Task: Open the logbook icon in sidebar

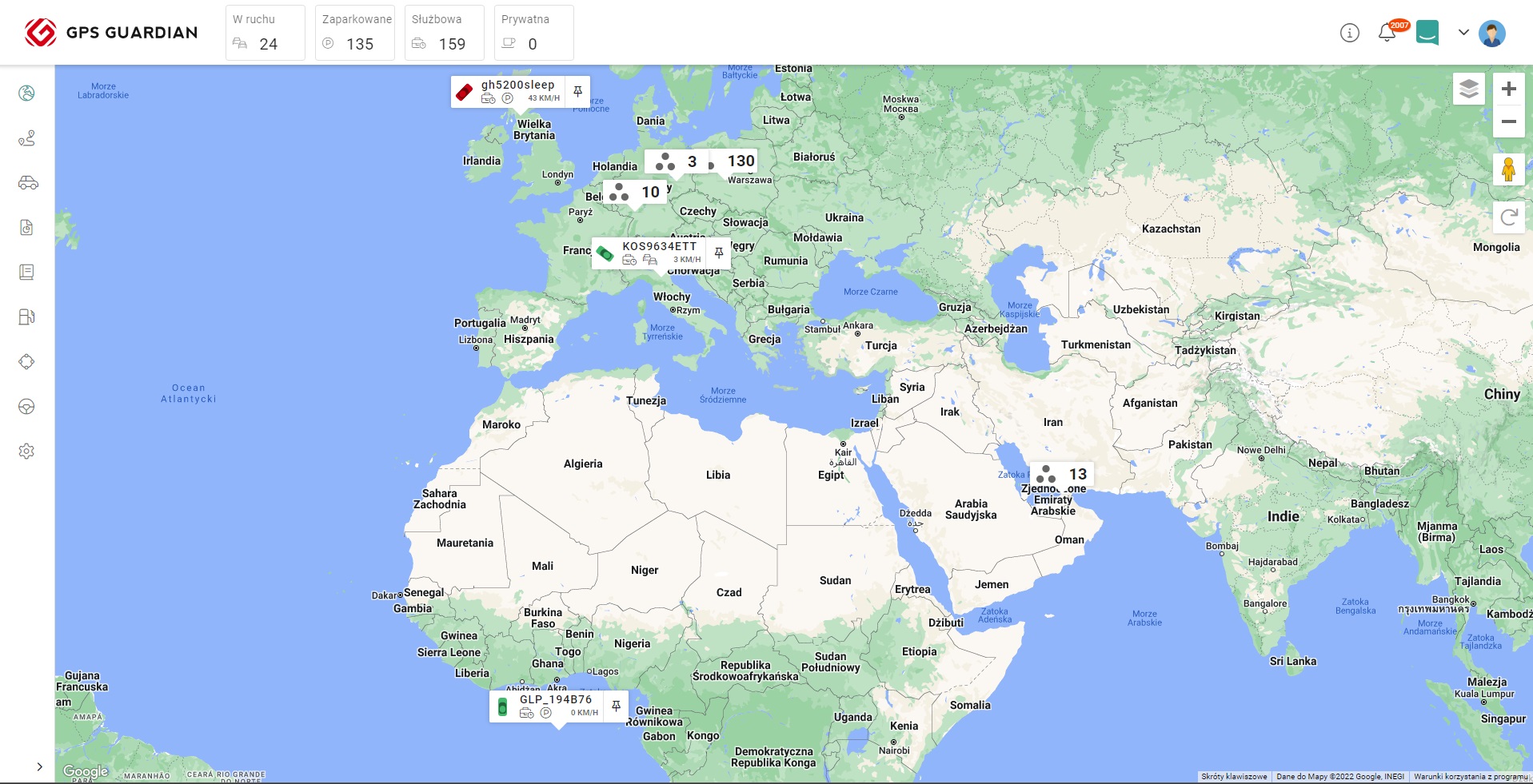Action: [x=26, y=273]
